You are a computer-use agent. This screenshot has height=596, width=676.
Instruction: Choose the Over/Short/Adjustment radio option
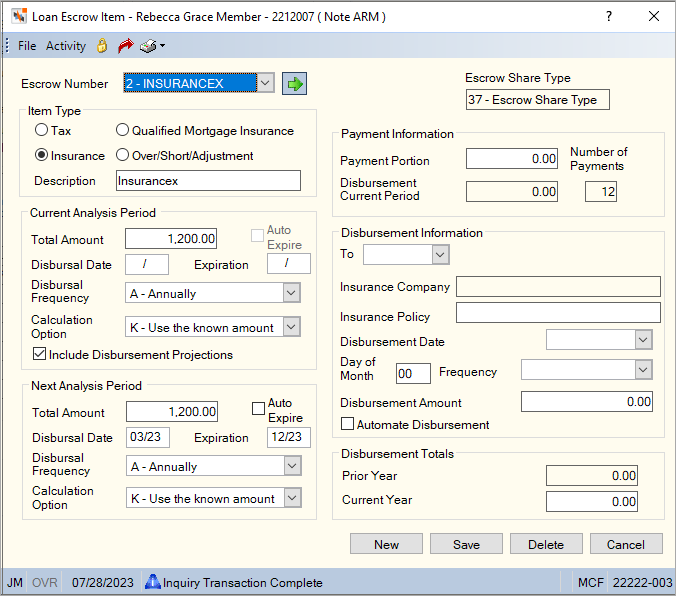[x=122, y=155]
